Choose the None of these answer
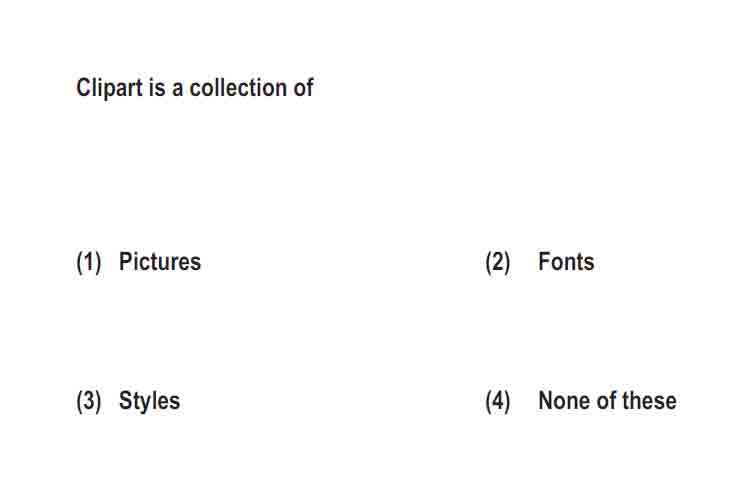The height and width of the screenshot is (500, 750). tap(607, 401)
